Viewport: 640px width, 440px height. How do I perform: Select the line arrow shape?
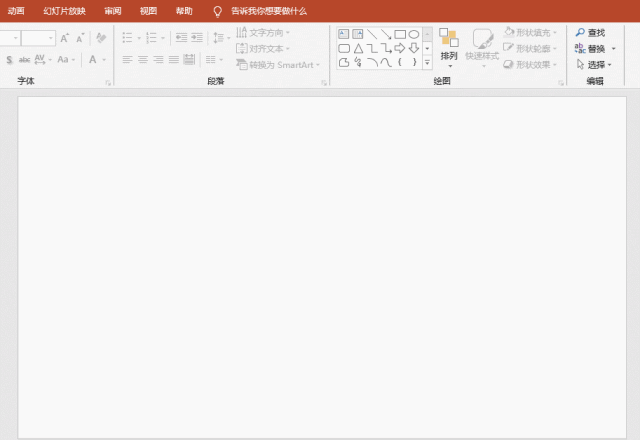click(x=386, y=34)
